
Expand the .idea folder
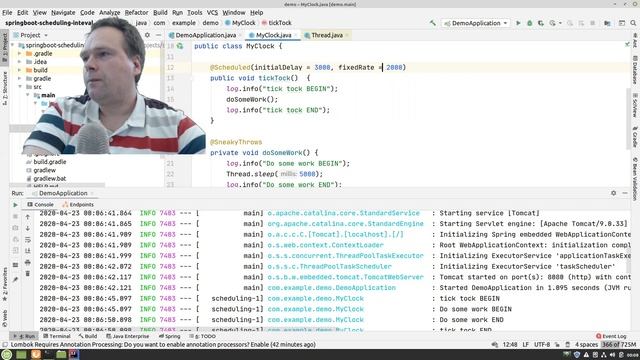click(20, 62)
